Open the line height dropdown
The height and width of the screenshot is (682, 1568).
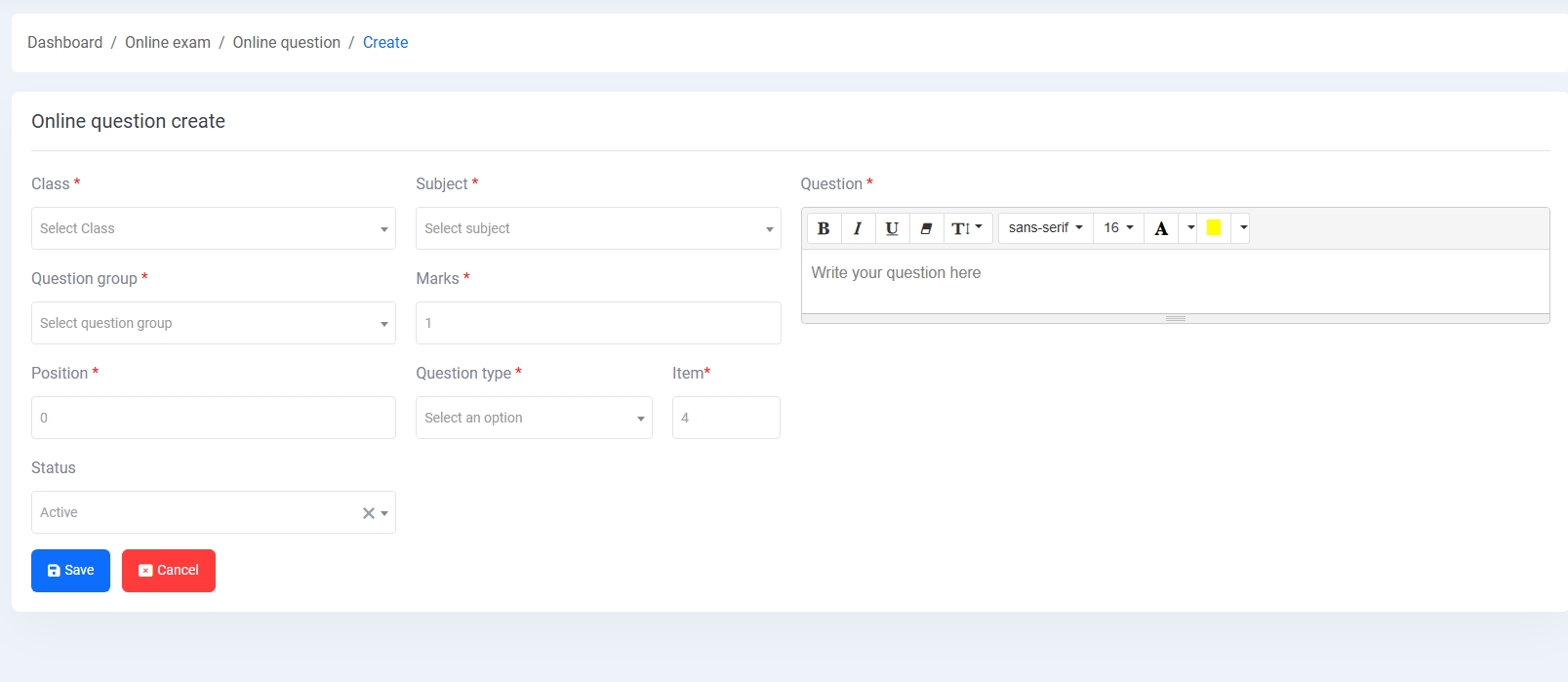[968, 228]
